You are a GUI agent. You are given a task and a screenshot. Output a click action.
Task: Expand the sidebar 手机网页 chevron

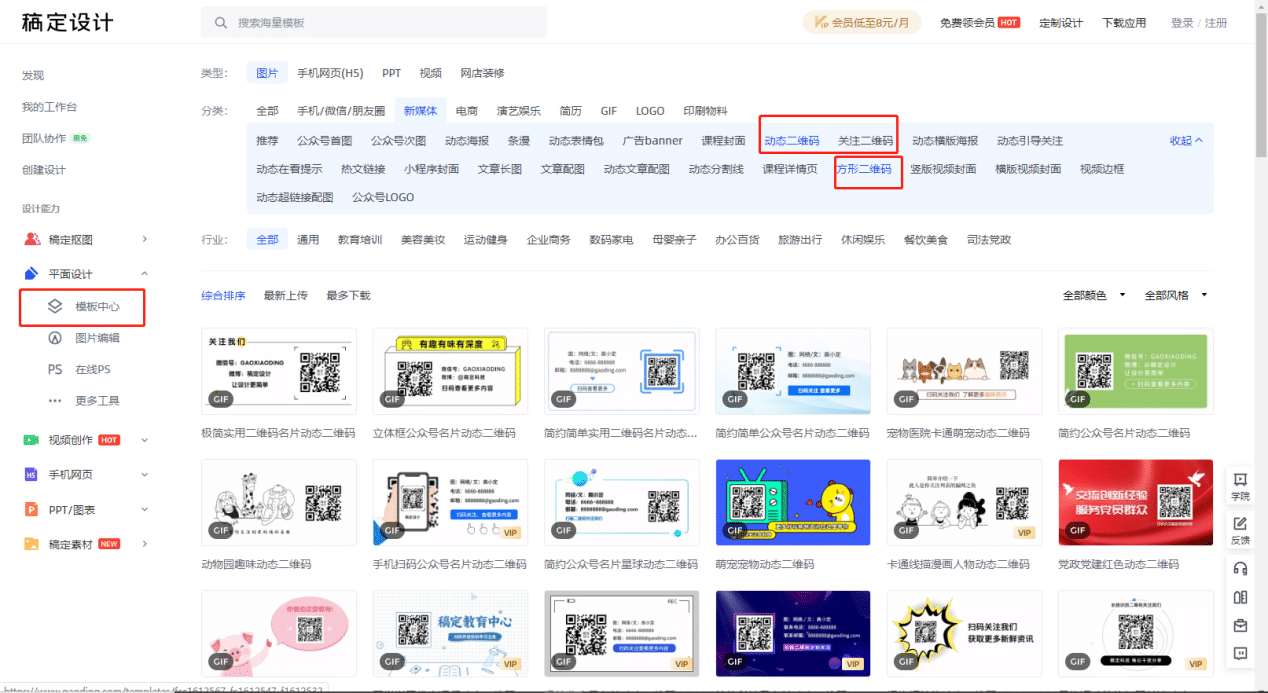click(x=145, y=475)
